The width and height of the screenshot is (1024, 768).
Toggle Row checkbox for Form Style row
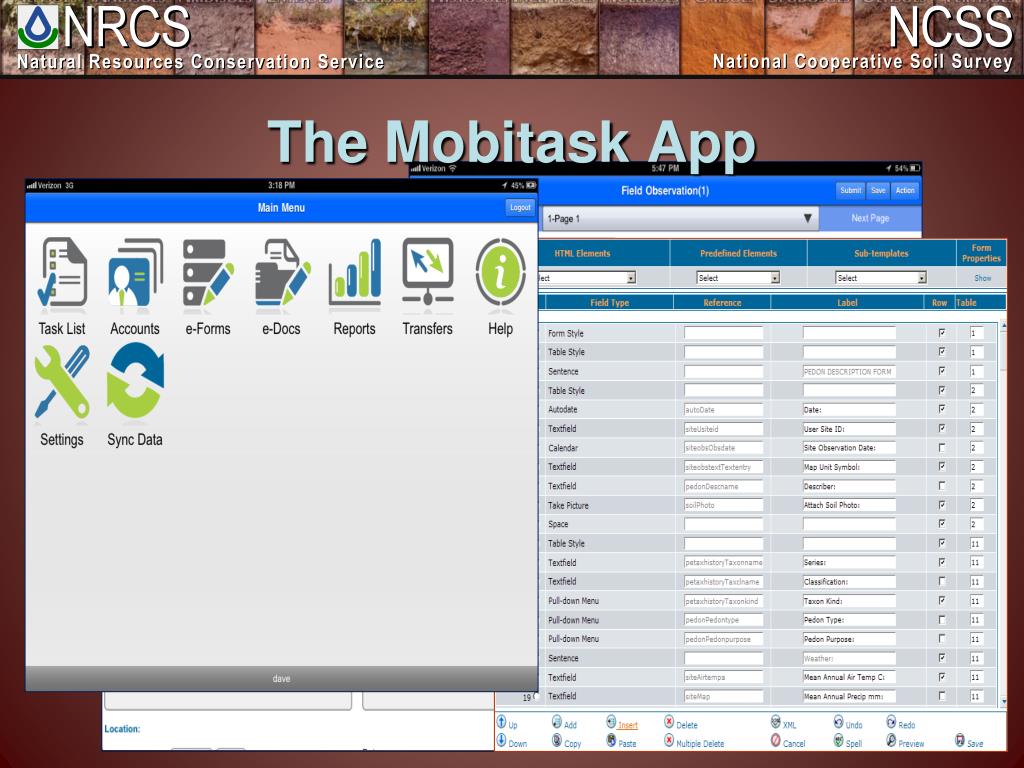point(941,333)
